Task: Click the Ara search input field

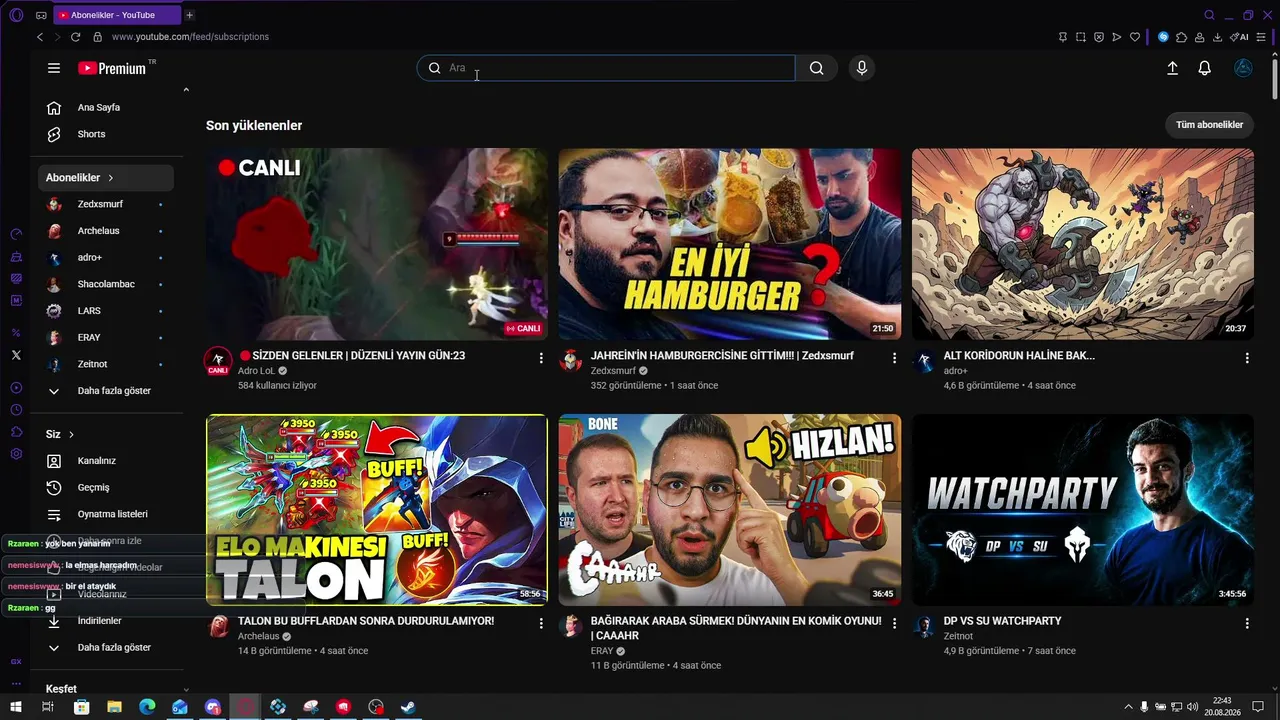Action: tap(606, 68)
